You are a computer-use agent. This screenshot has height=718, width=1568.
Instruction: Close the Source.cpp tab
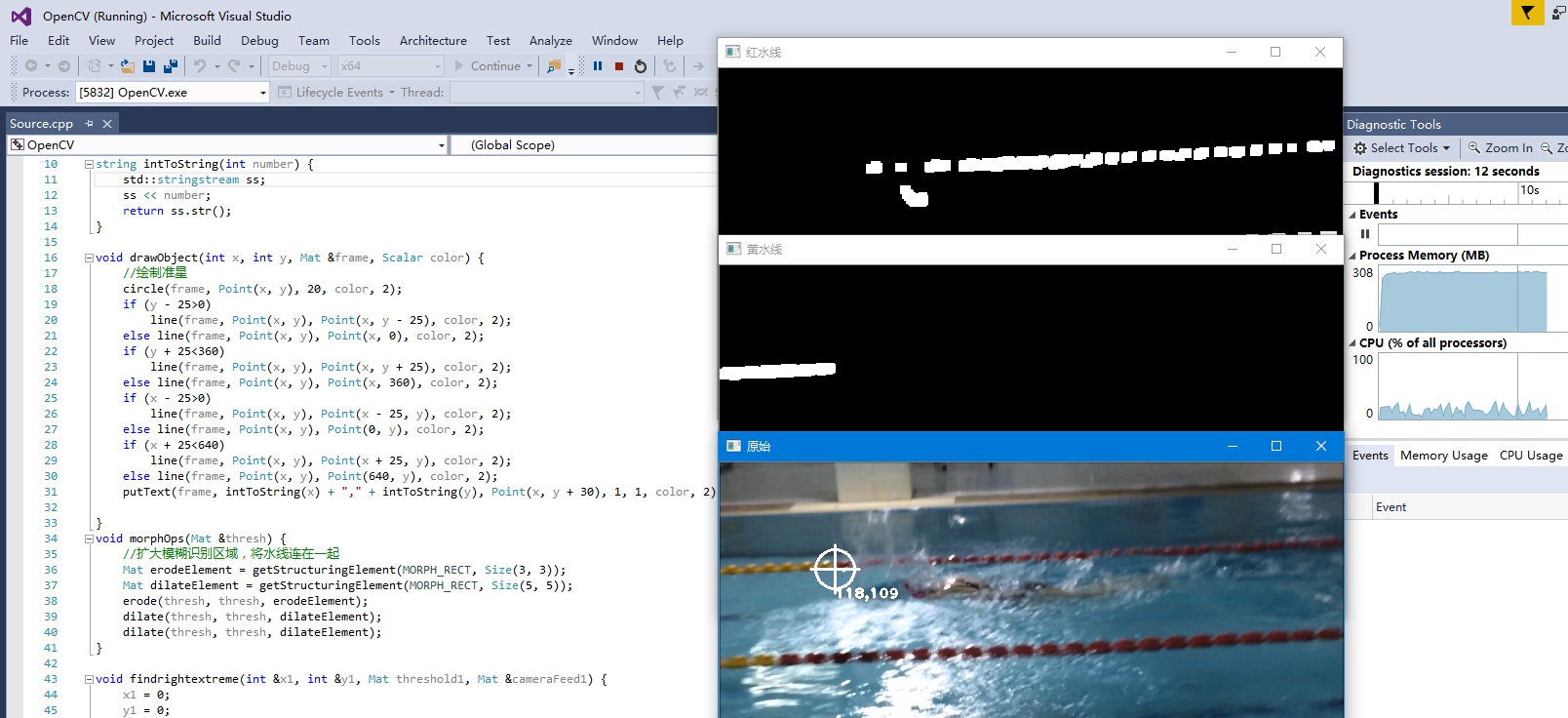coord(107,124)
